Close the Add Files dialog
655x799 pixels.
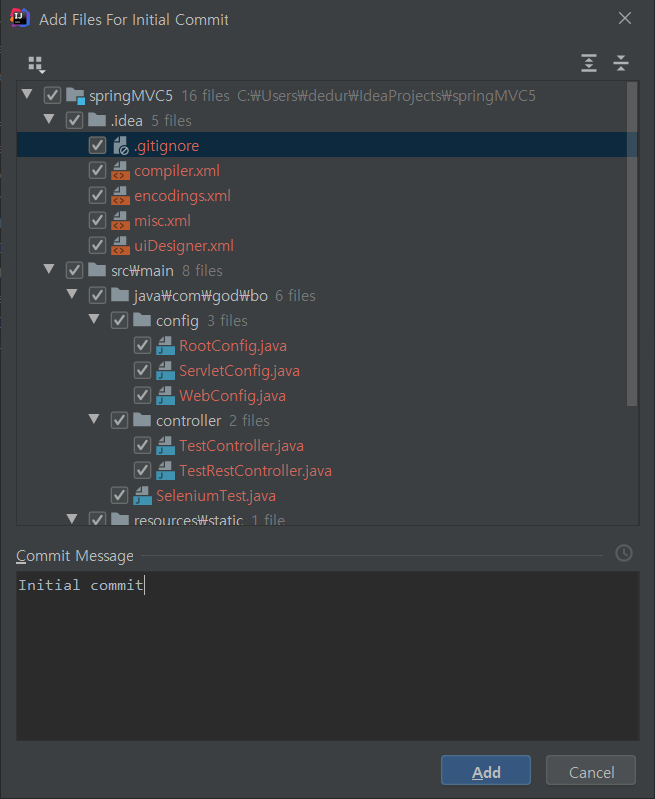624,19
